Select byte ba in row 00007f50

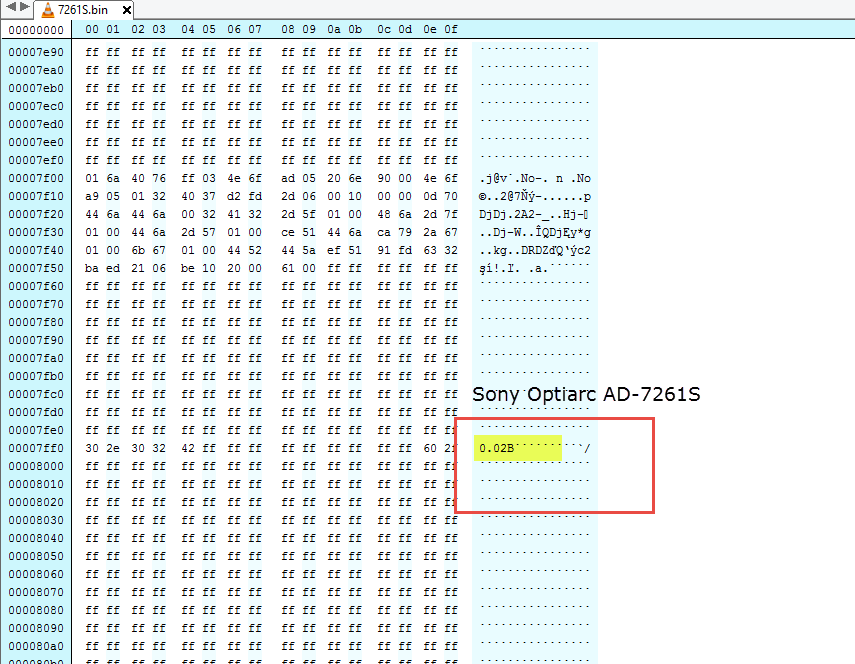coord(92,268)
